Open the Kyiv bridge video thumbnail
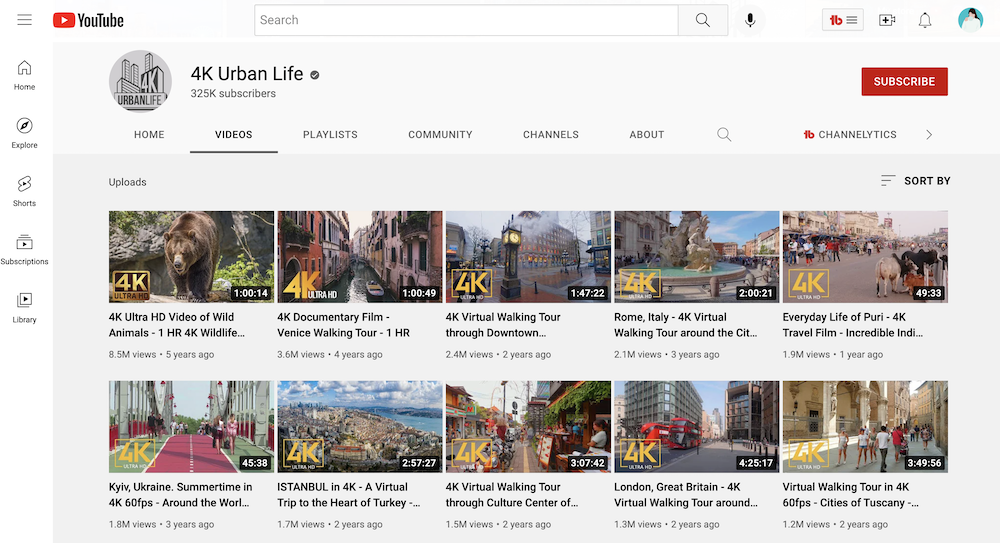Image resolution: width=1000 pixels, height=543 pixels. click(191, 426)
